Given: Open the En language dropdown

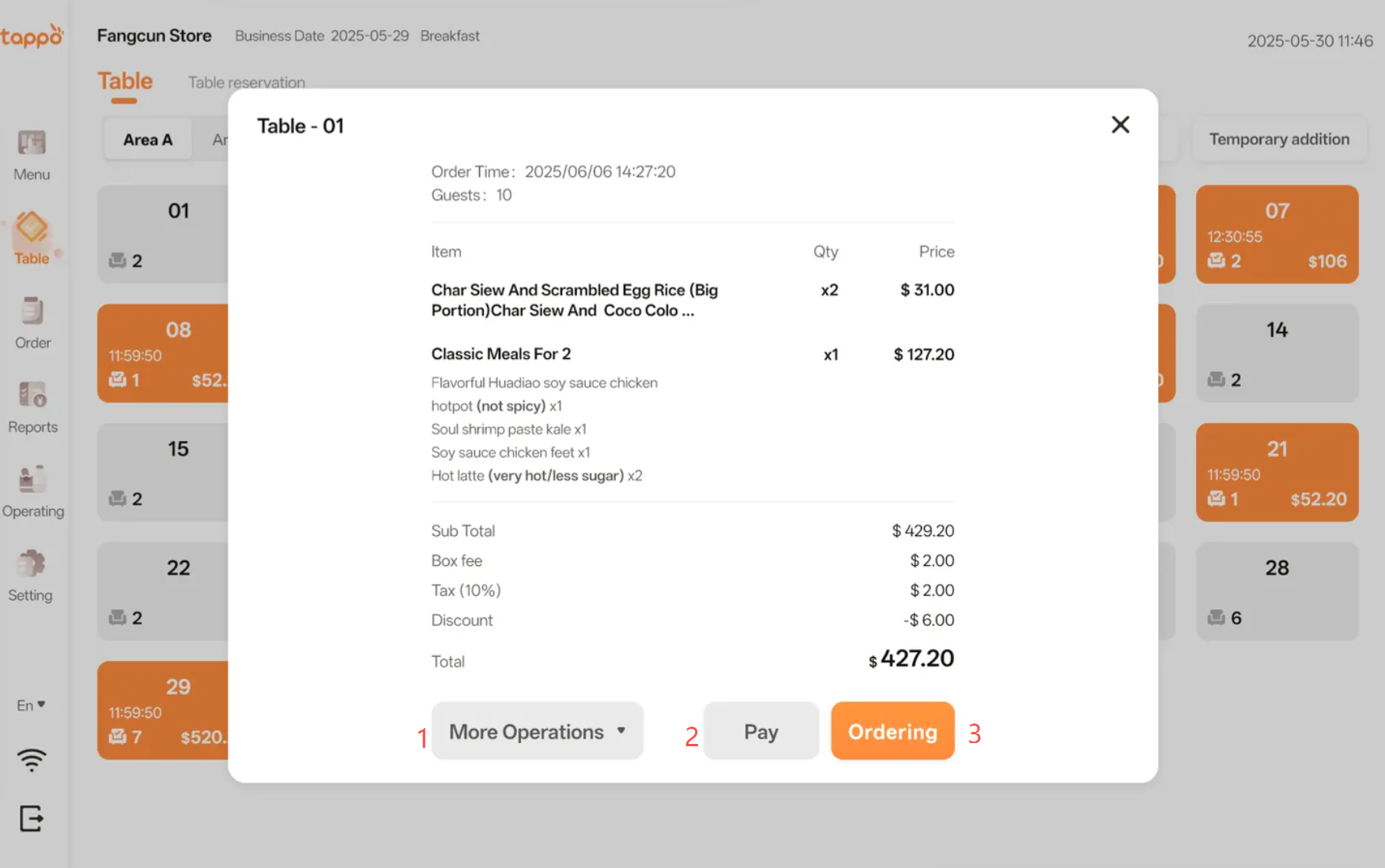Looking at the screenshot, I should pyautogui.click(x=31, y=705).
